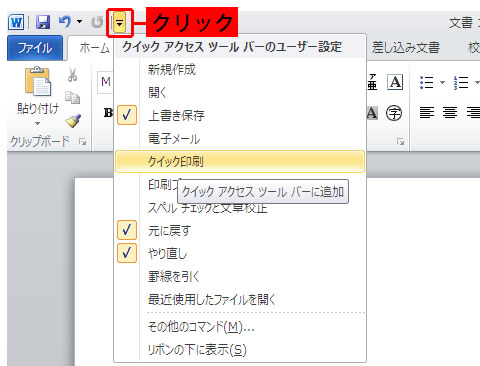The width and height of the screenshot is (480, 366).
Task: Click the character border A icon
Action: [395, 82]
